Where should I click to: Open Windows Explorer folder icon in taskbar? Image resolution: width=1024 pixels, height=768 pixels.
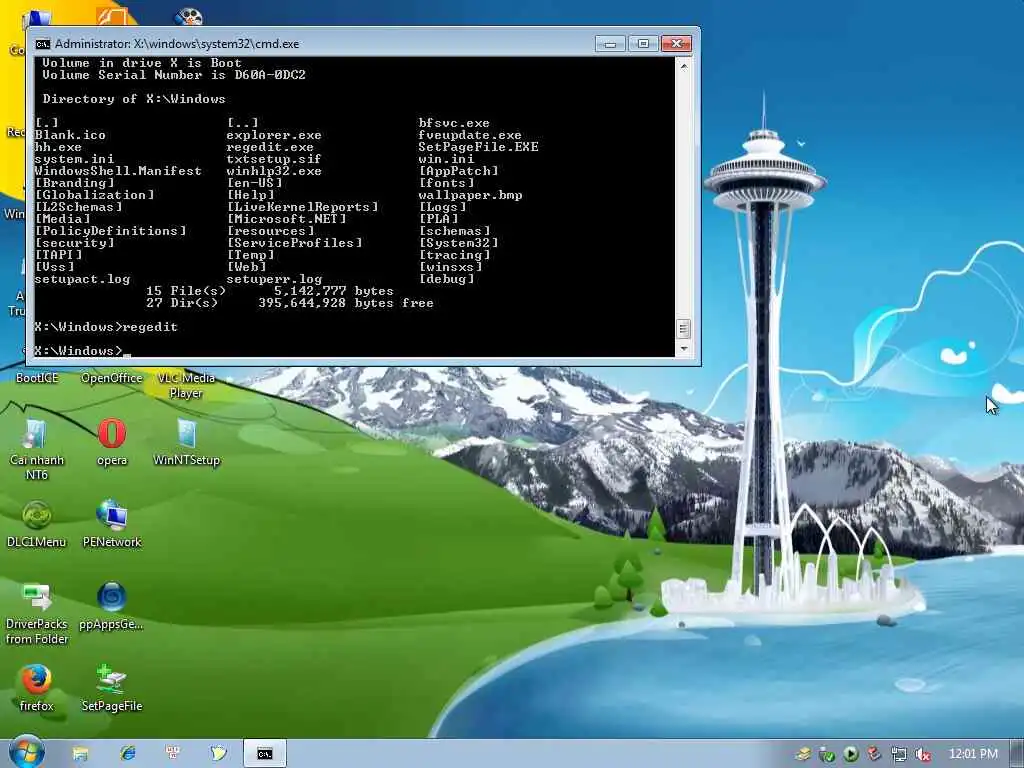pos(80,754)
